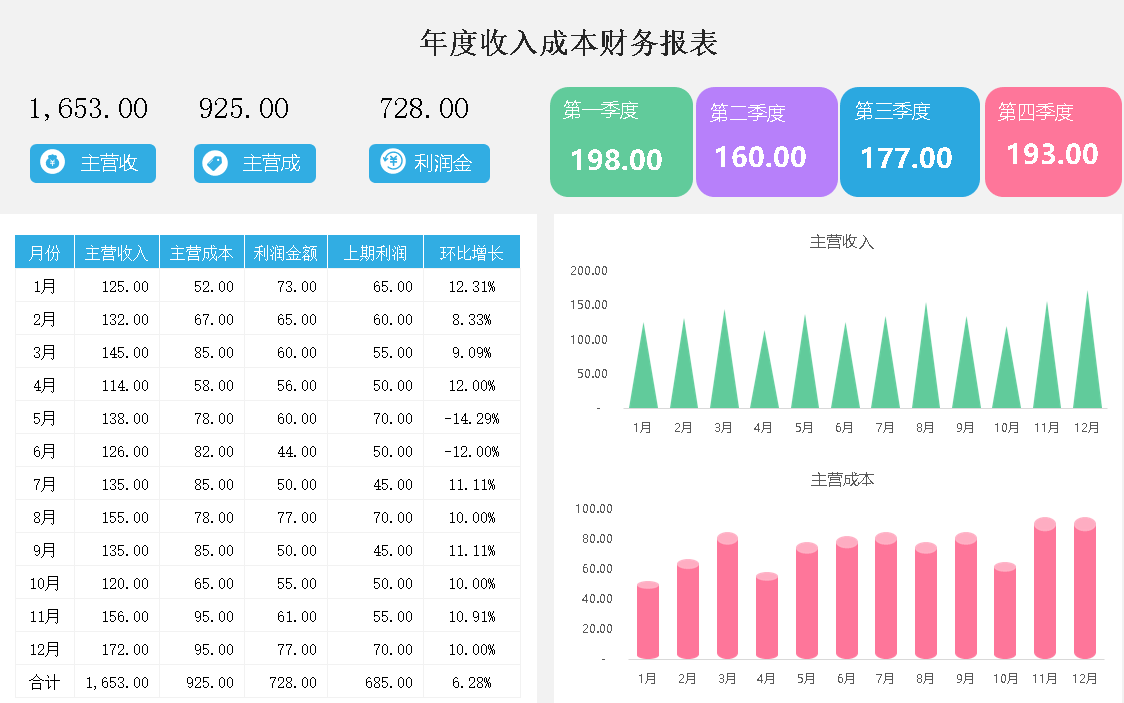Screen dimensions: 1124x703
Task: Click the pink 第四季度 card
Action: (x=1053, y=142)
